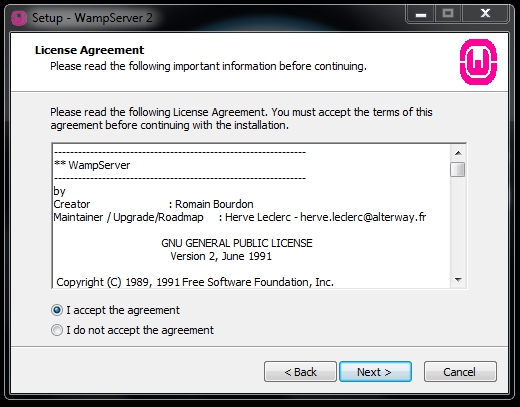520x407 pixels.
Task: Click the WampServer title bar icon
Action: pyautogui.click(x=19, y=18)
